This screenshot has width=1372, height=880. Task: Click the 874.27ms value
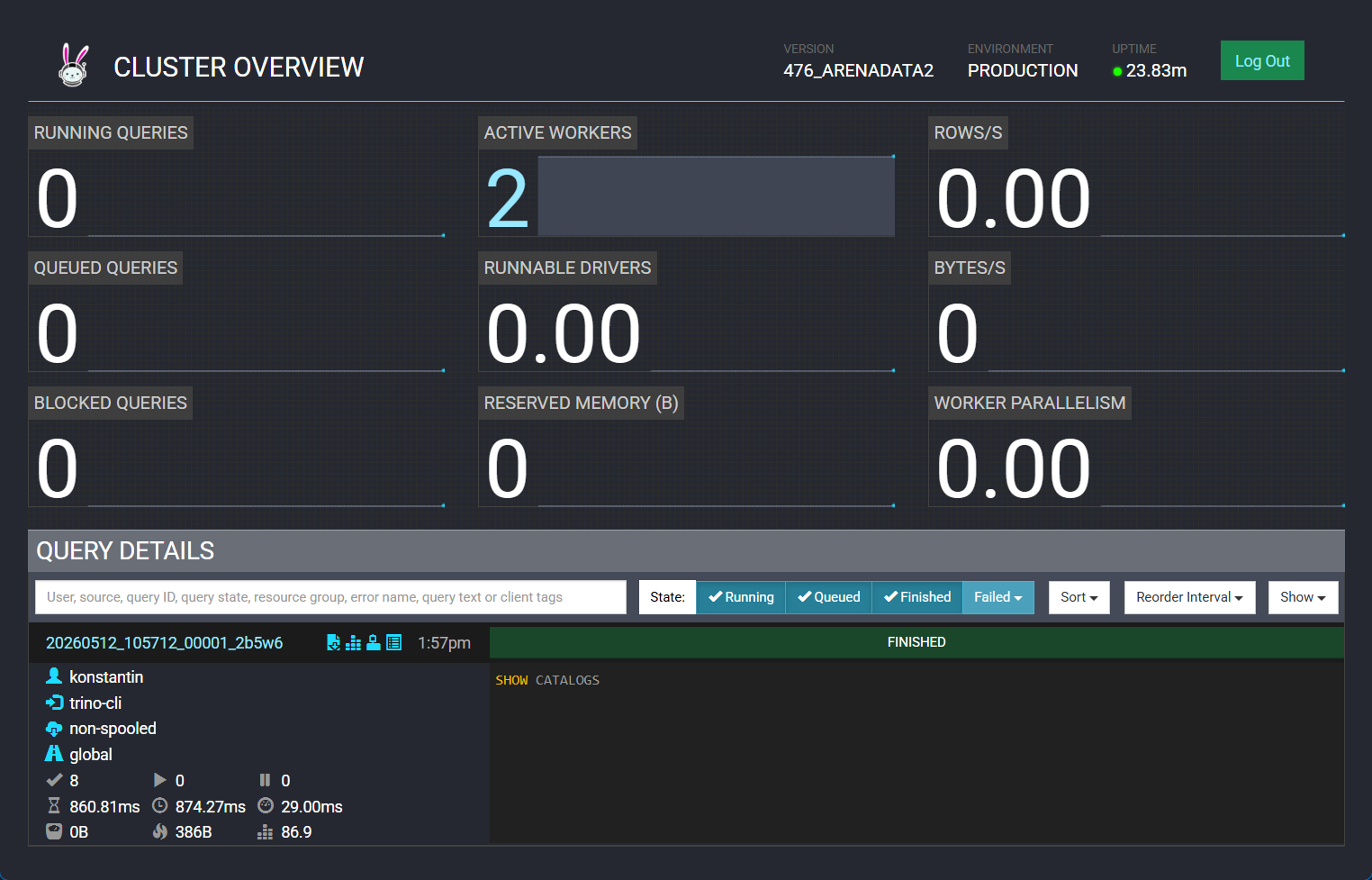pyautogui.click(x=210, y=806)
